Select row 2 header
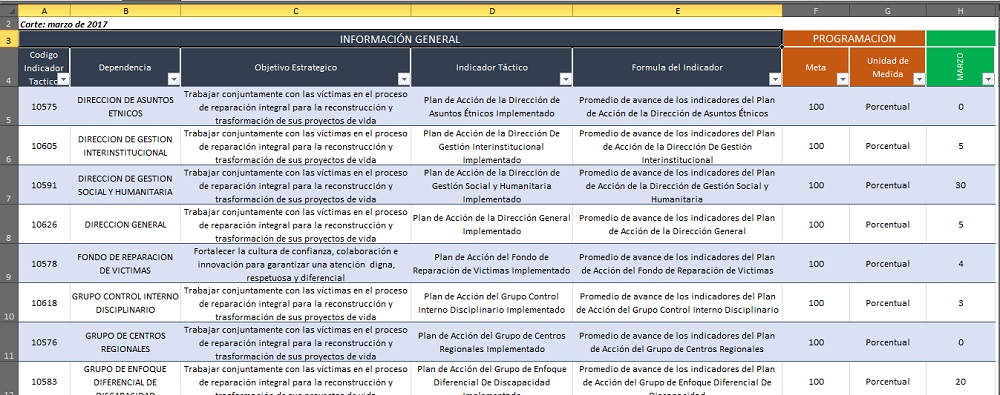1000x395 pixels. (x=9, y=24)
